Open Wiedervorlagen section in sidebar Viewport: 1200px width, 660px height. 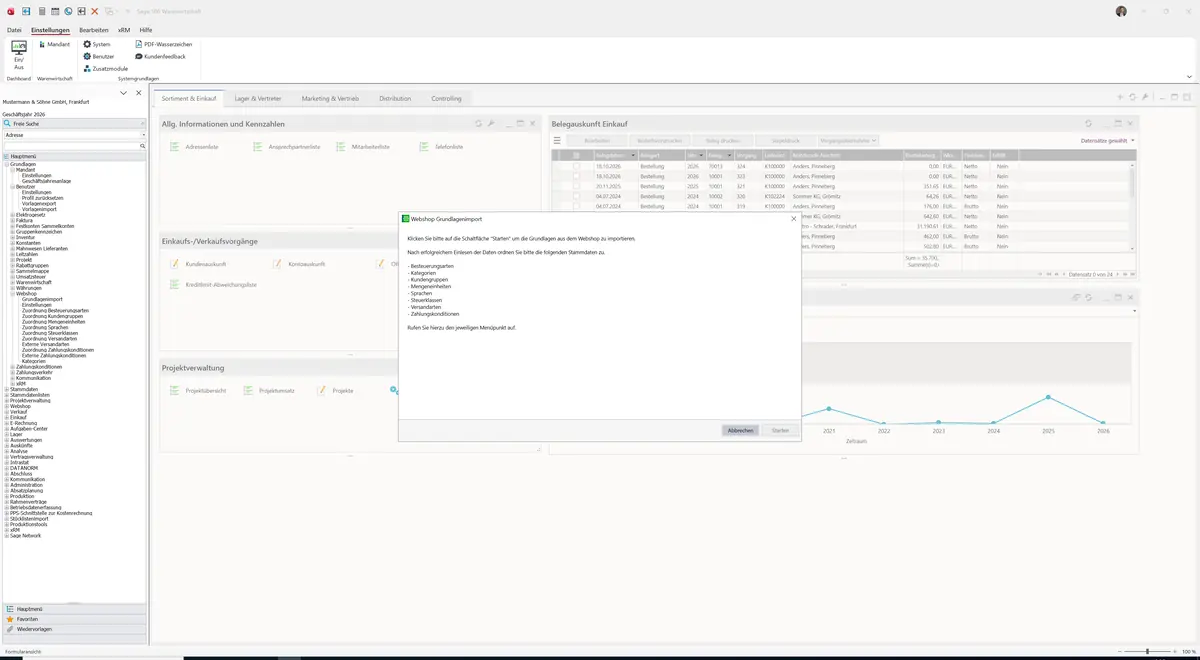pos(75,629)
